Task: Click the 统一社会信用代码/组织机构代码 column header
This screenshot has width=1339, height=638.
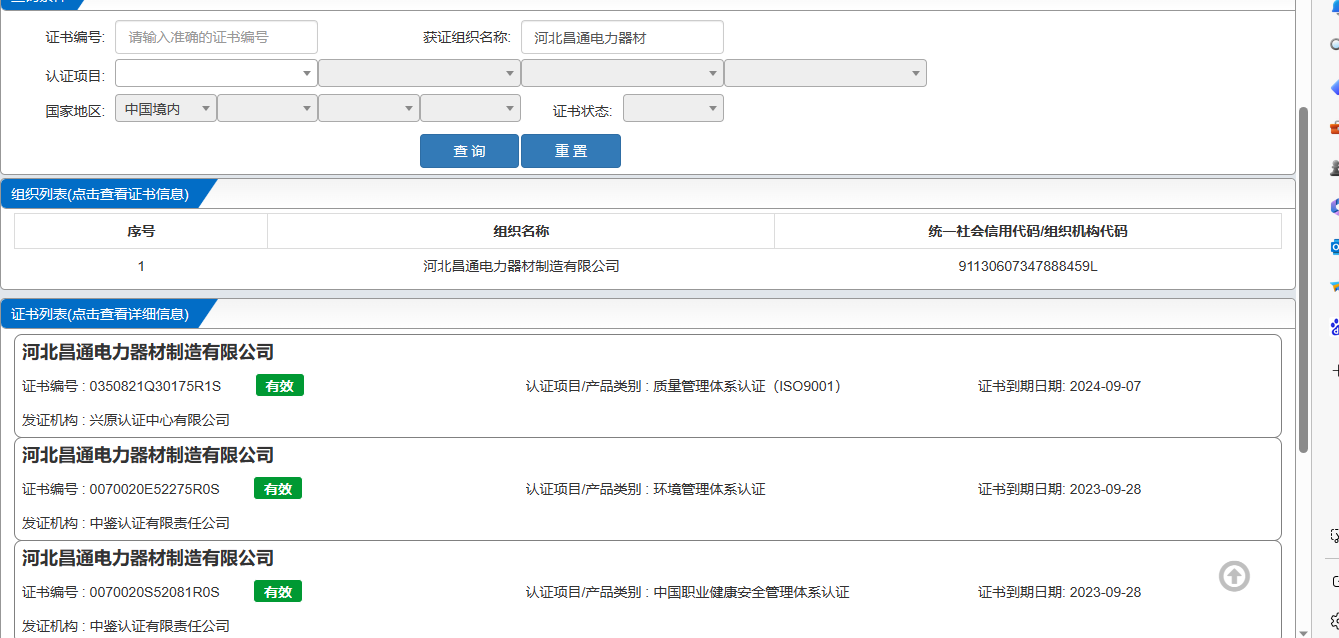Action: [1028, 231]
